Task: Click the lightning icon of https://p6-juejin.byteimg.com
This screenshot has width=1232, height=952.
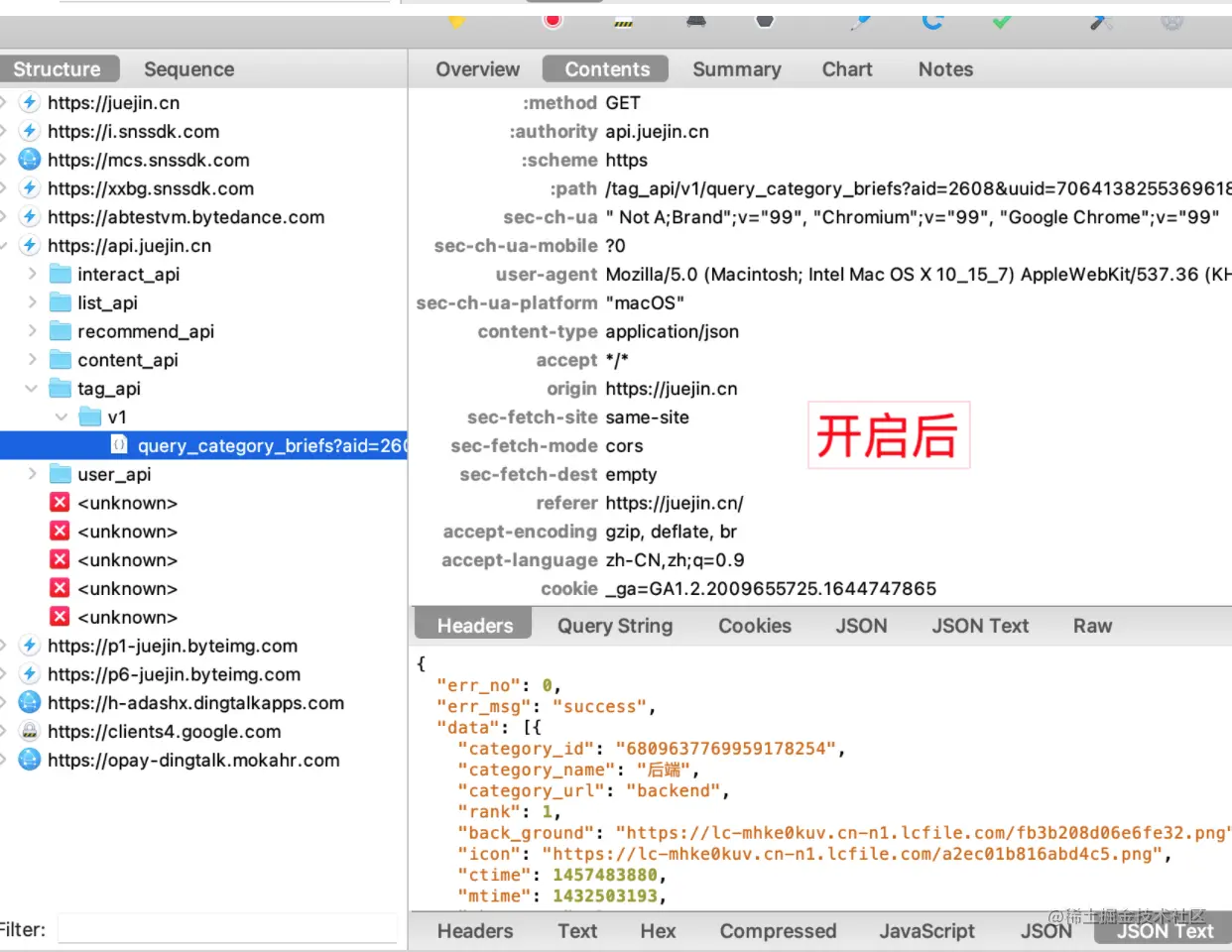Action: [x=30, y=674]
